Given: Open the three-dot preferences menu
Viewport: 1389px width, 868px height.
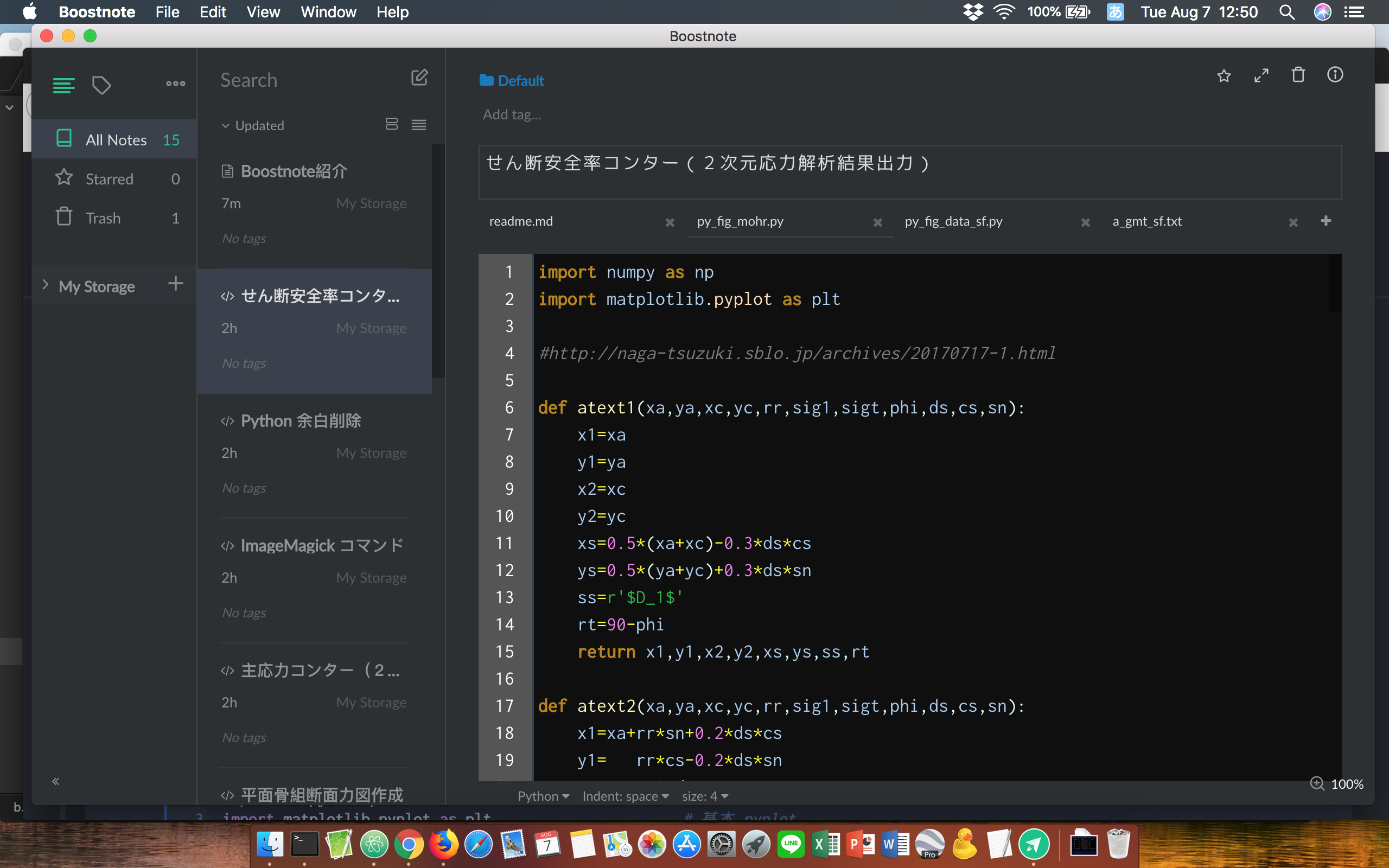Looking at the screenshot, I should click(175, 83).
